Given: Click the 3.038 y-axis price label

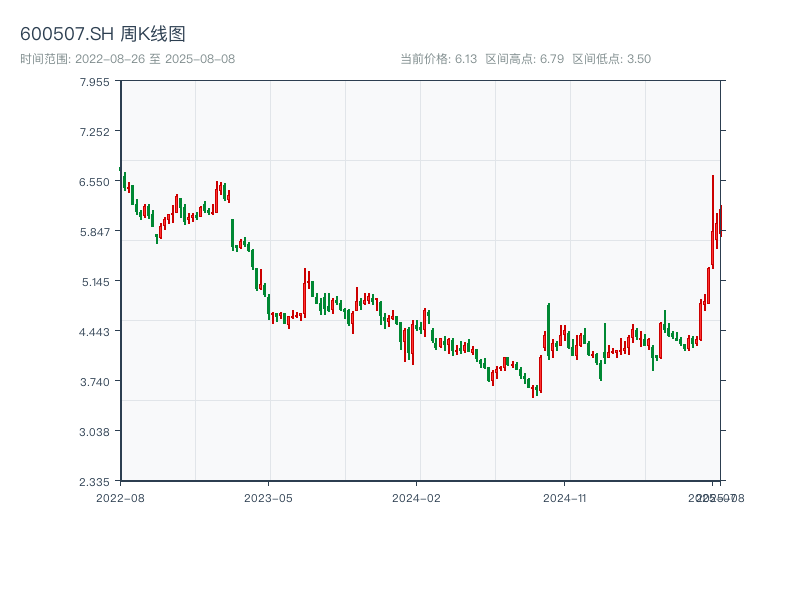Looking at the screenshot, I should coord(99,432).
